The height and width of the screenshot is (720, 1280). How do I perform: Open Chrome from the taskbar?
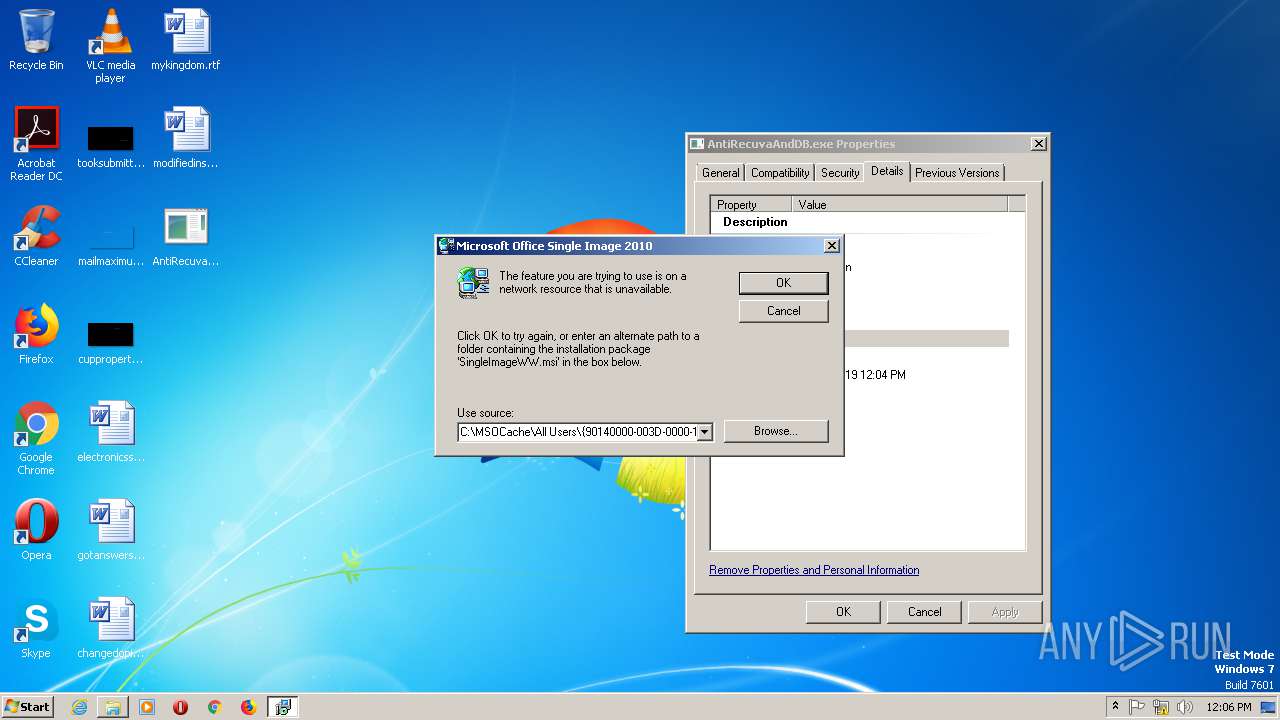point(214,707)
